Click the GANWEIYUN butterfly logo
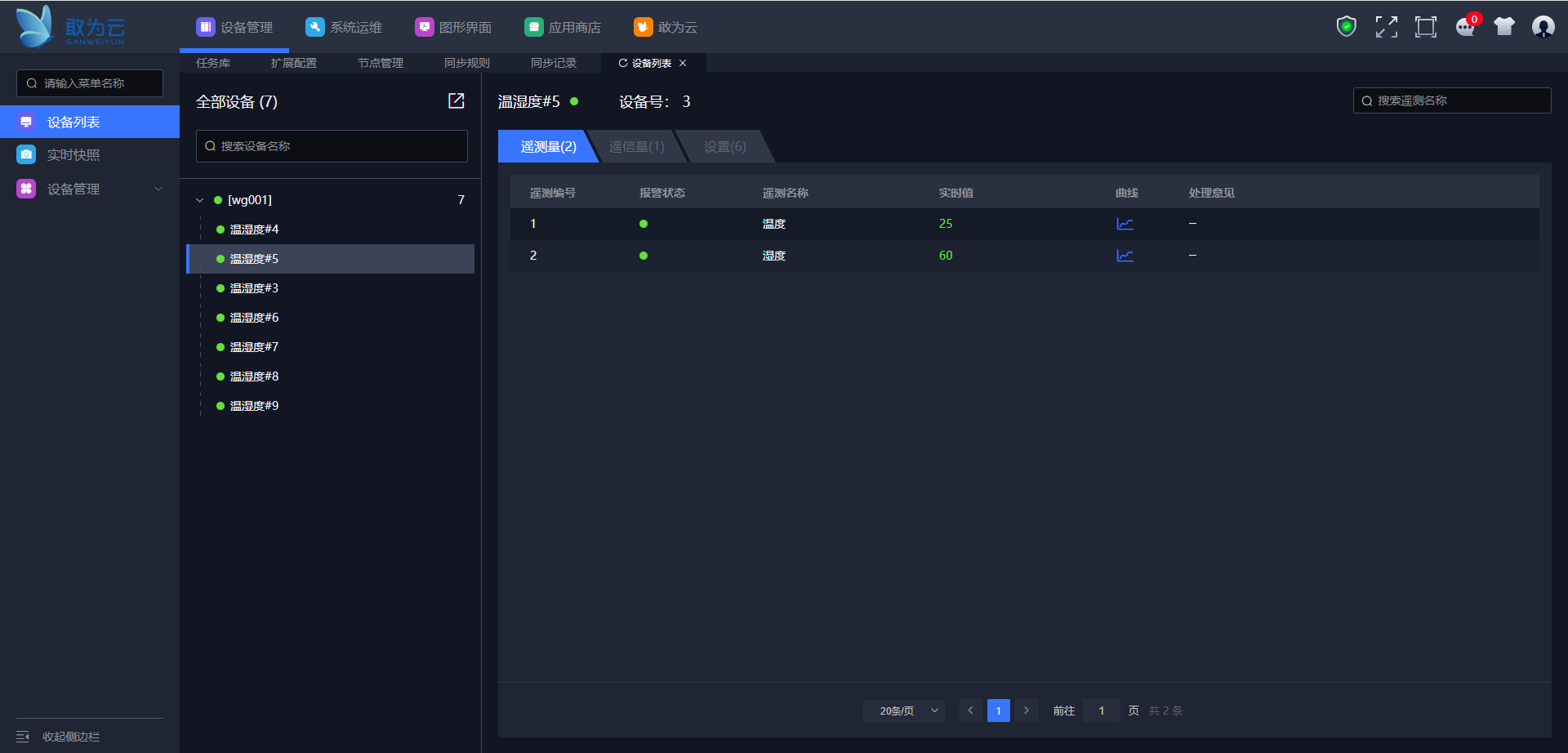The image size is (1568, 753). click(x=70, y=27)
